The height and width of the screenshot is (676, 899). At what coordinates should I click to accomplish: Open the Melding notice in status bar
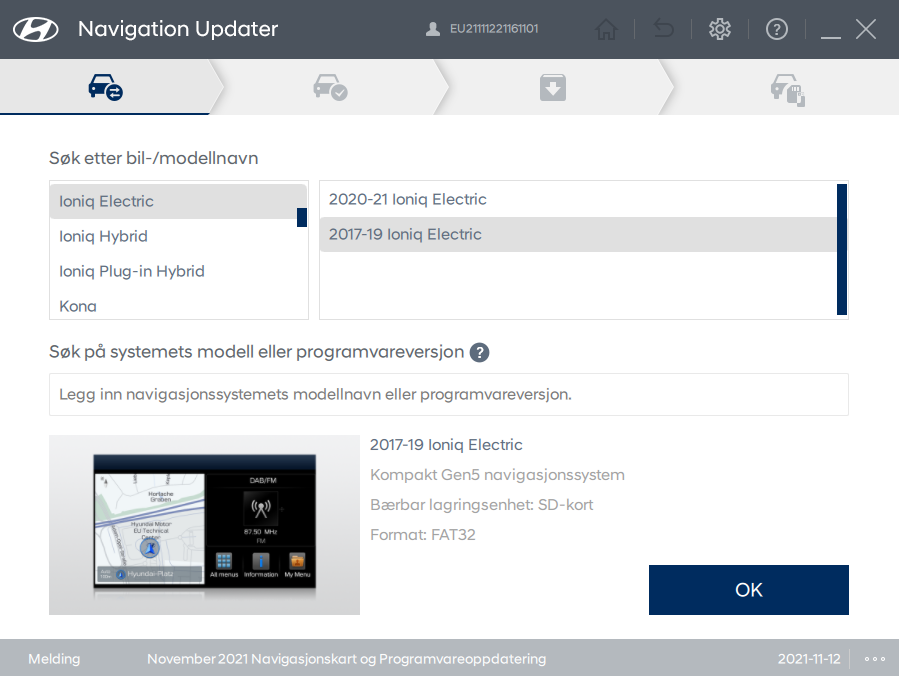click(54, 659)
